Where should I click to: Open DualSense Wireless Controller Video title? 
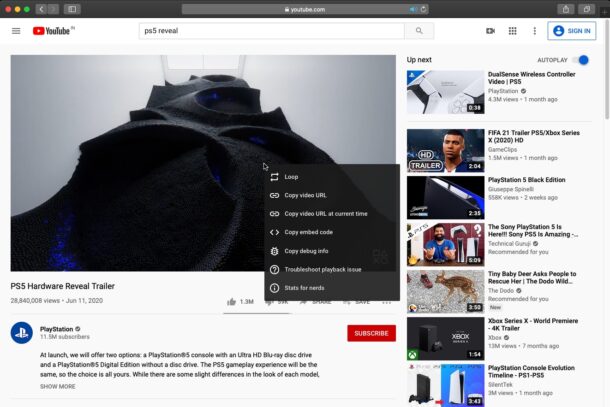pyautogui.click(x=531, y=78)
